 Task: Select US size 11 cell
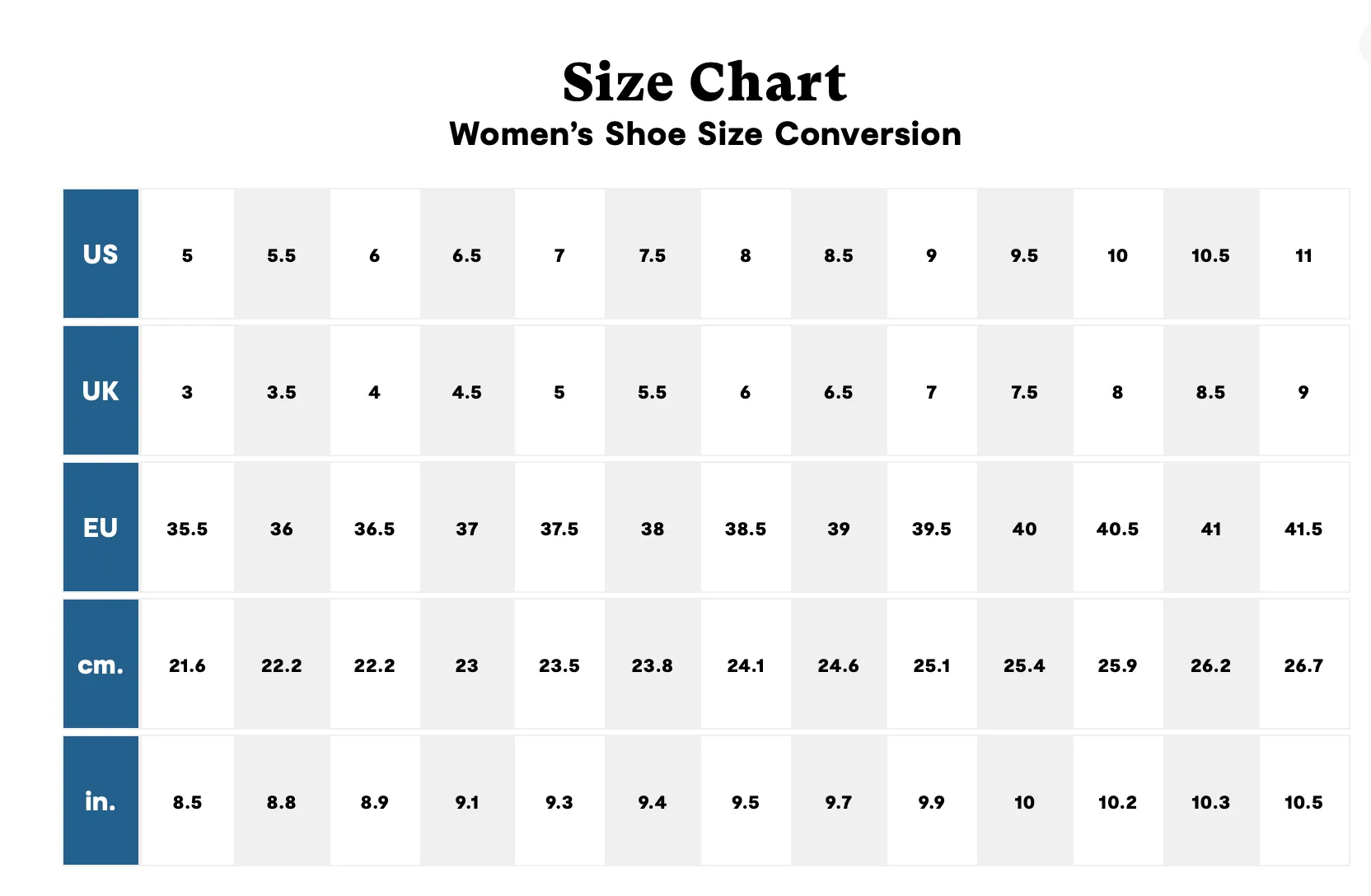point(1303,254)
